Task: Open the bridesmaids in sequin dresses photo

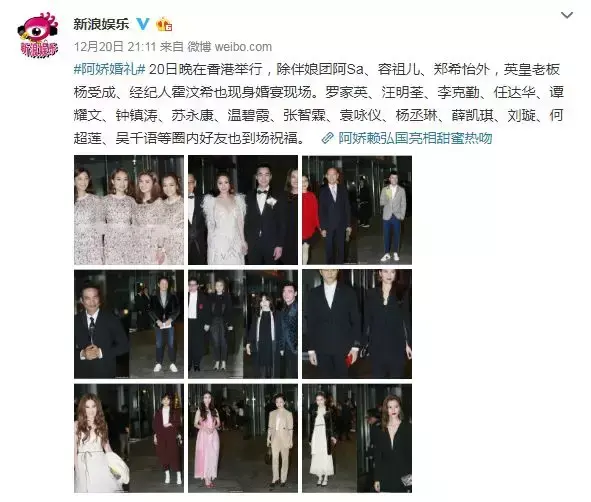Action: (x=129, y=210)
